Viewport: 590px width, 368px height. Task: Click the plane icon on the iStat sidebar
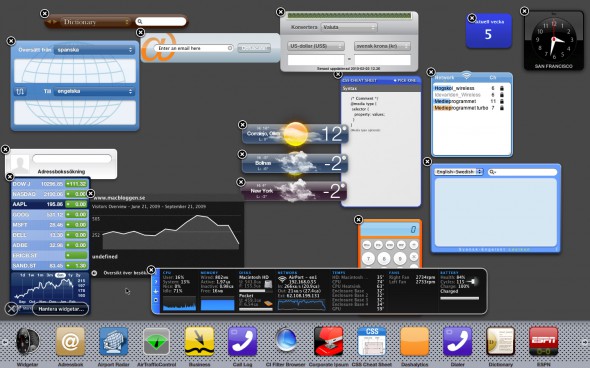point(156,291)
